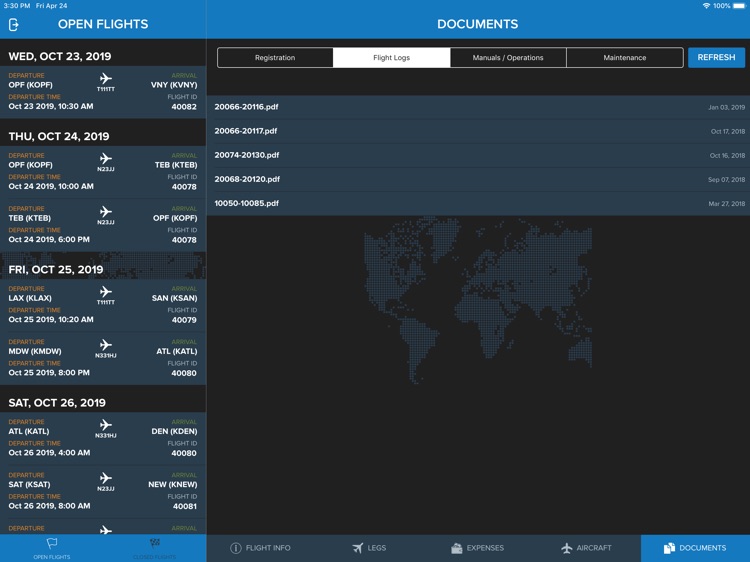
Task: Click flight ID 40079
Action: 184,320
